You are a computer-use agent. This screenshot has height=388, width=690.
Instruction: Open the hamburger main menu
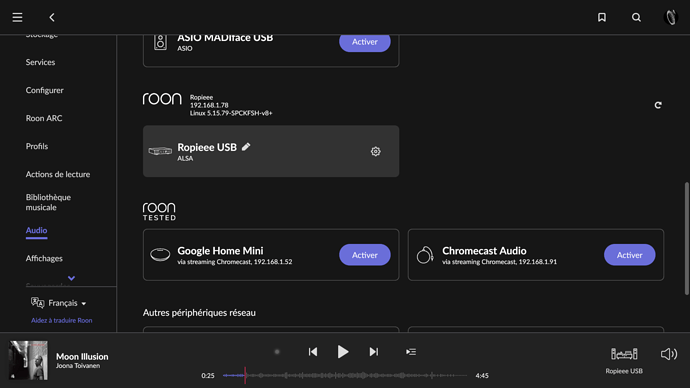coord(17,17)
